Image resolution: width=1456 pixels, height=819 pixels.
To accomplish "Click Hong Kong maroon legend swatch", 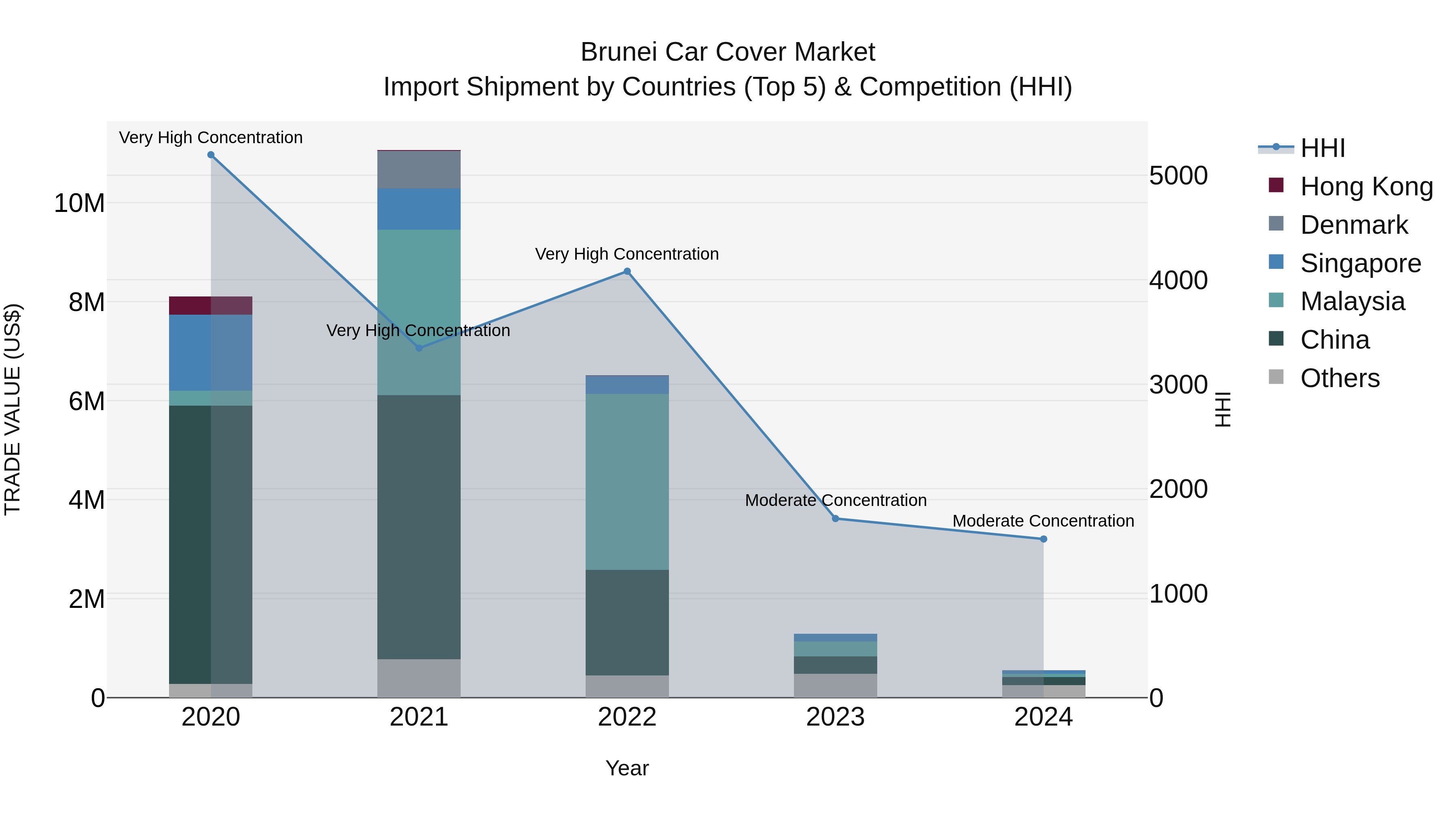I will point(1276,185).
